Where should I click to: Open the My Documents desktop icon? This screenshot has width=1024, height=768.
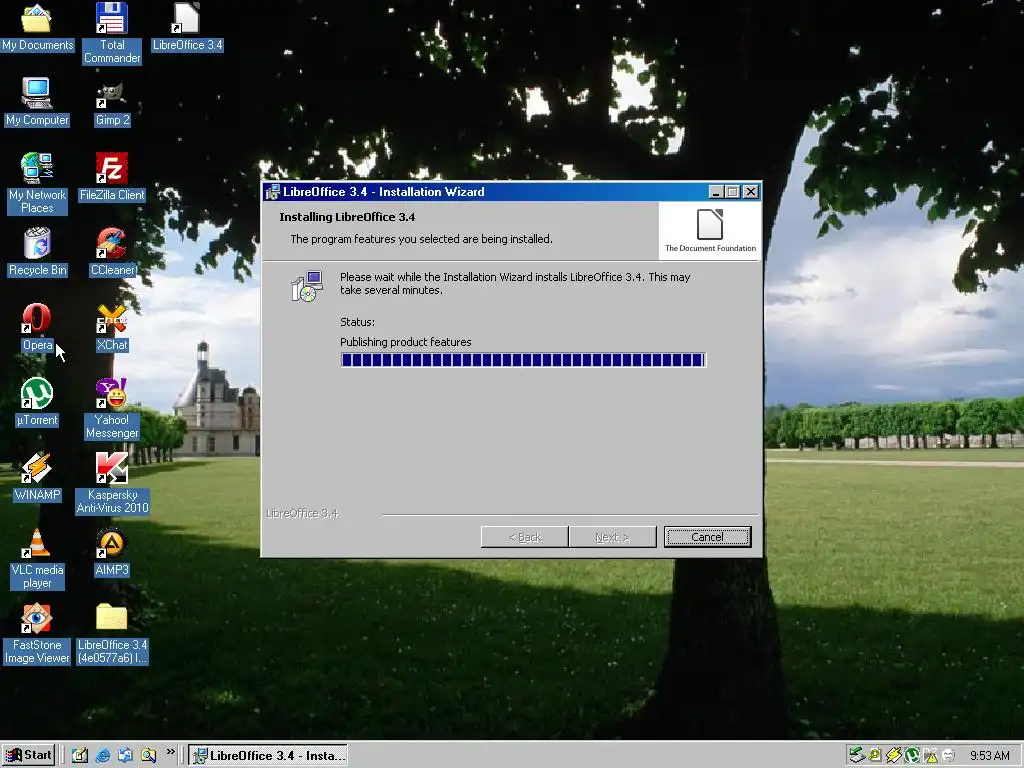[x=37, y=27]
